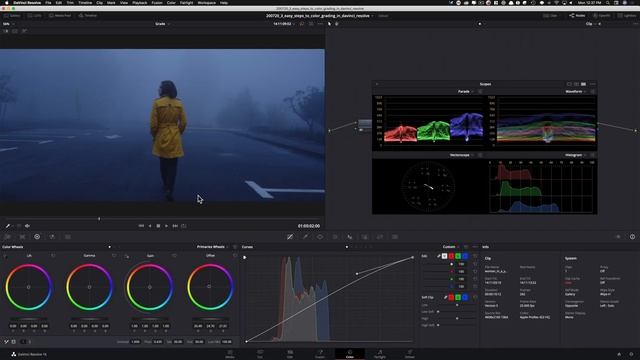Switch to the Fairlight page tab

coord(380,354)
